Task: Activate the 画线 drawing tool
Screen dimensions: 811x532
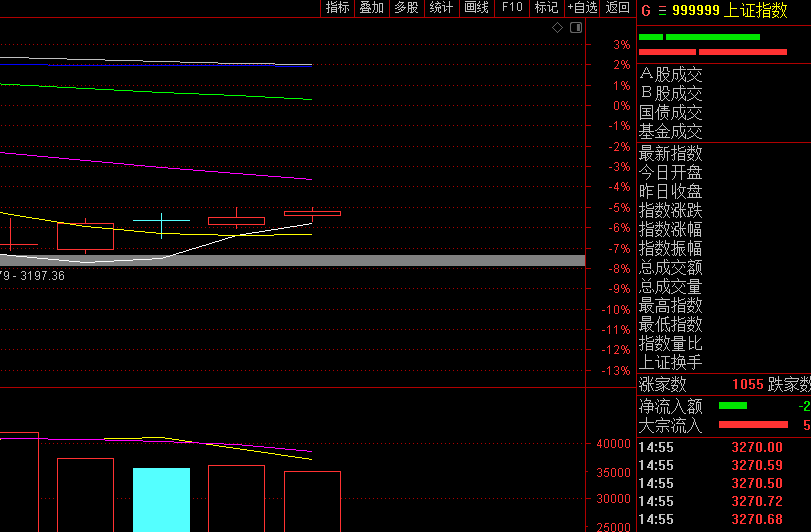Action: [476, 8]
